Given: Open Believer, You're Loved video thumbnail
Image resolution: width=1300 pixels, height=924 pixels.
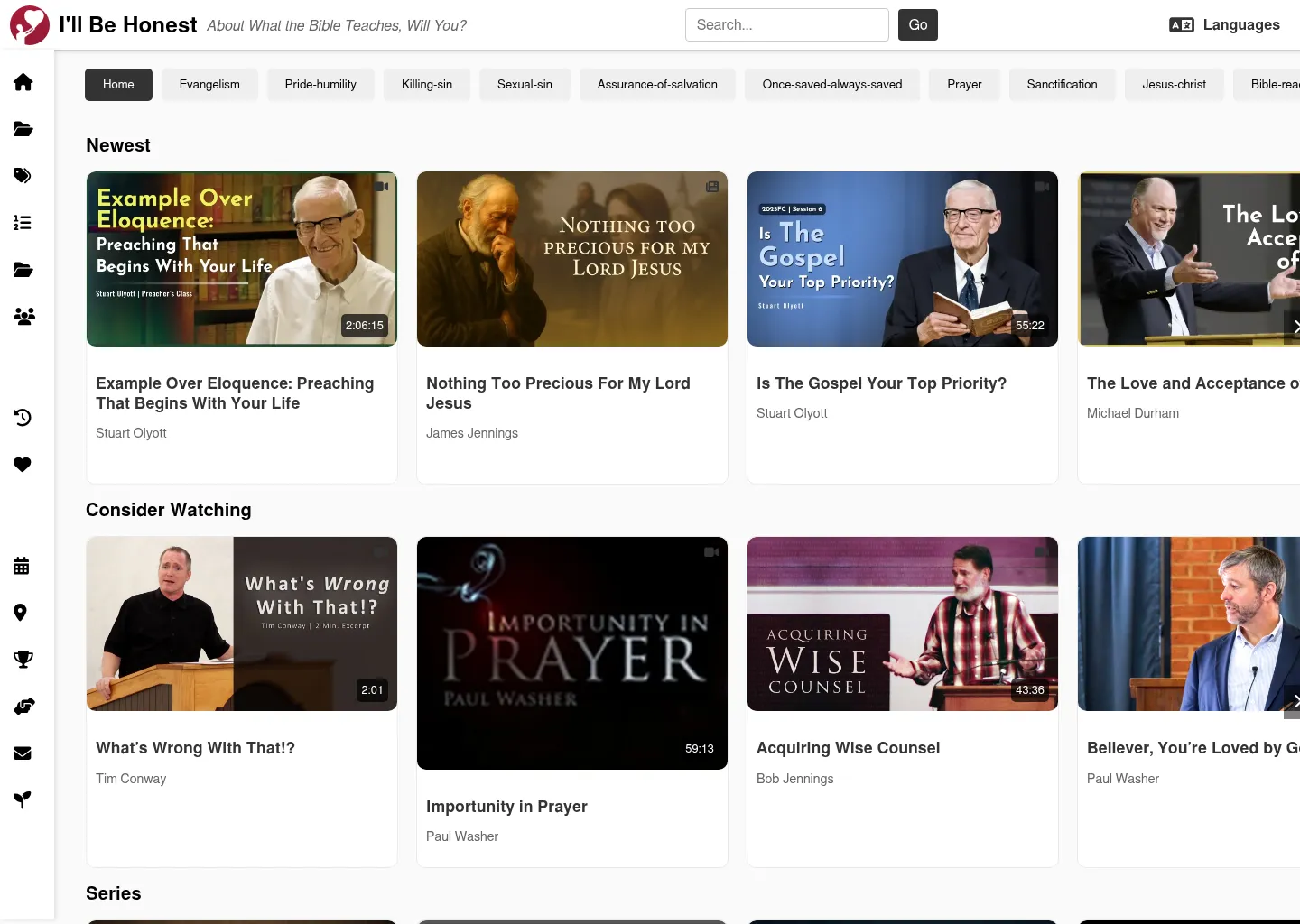Looking at the screenshot, I should [1189, 624].
